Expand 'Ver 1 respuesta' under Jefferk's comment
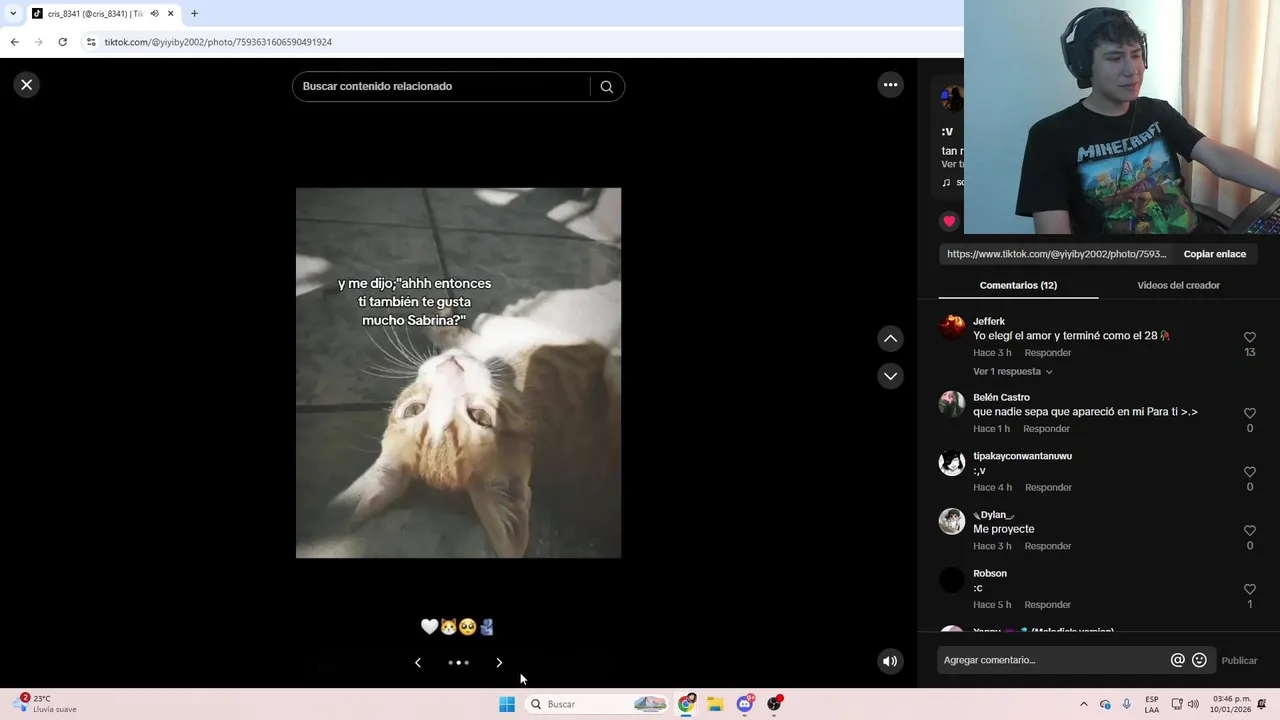The width and height of the screenshot is (1280, 720). pyautogui.click(x=1013, y=372)
